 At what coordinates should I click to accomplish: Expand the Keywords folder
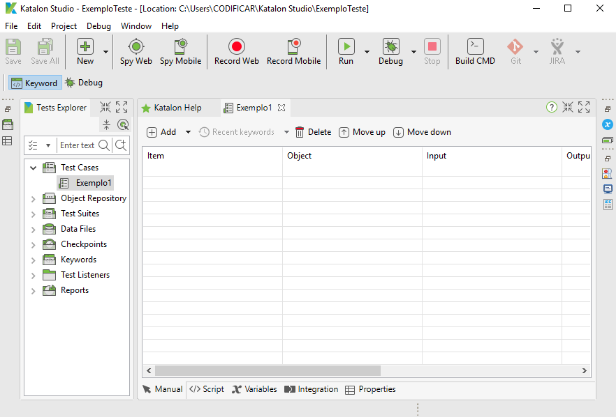click(x=33, y=260)
